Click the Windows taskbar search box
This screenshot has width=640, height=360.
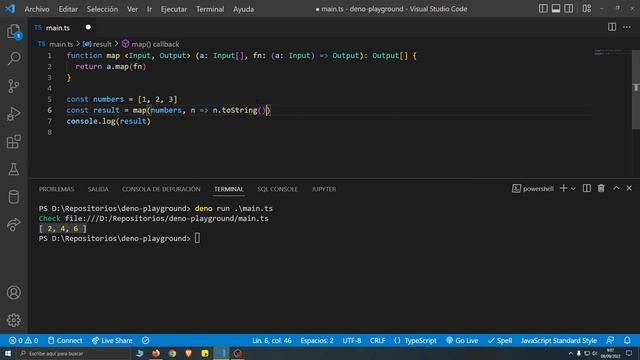coord(73,353)
